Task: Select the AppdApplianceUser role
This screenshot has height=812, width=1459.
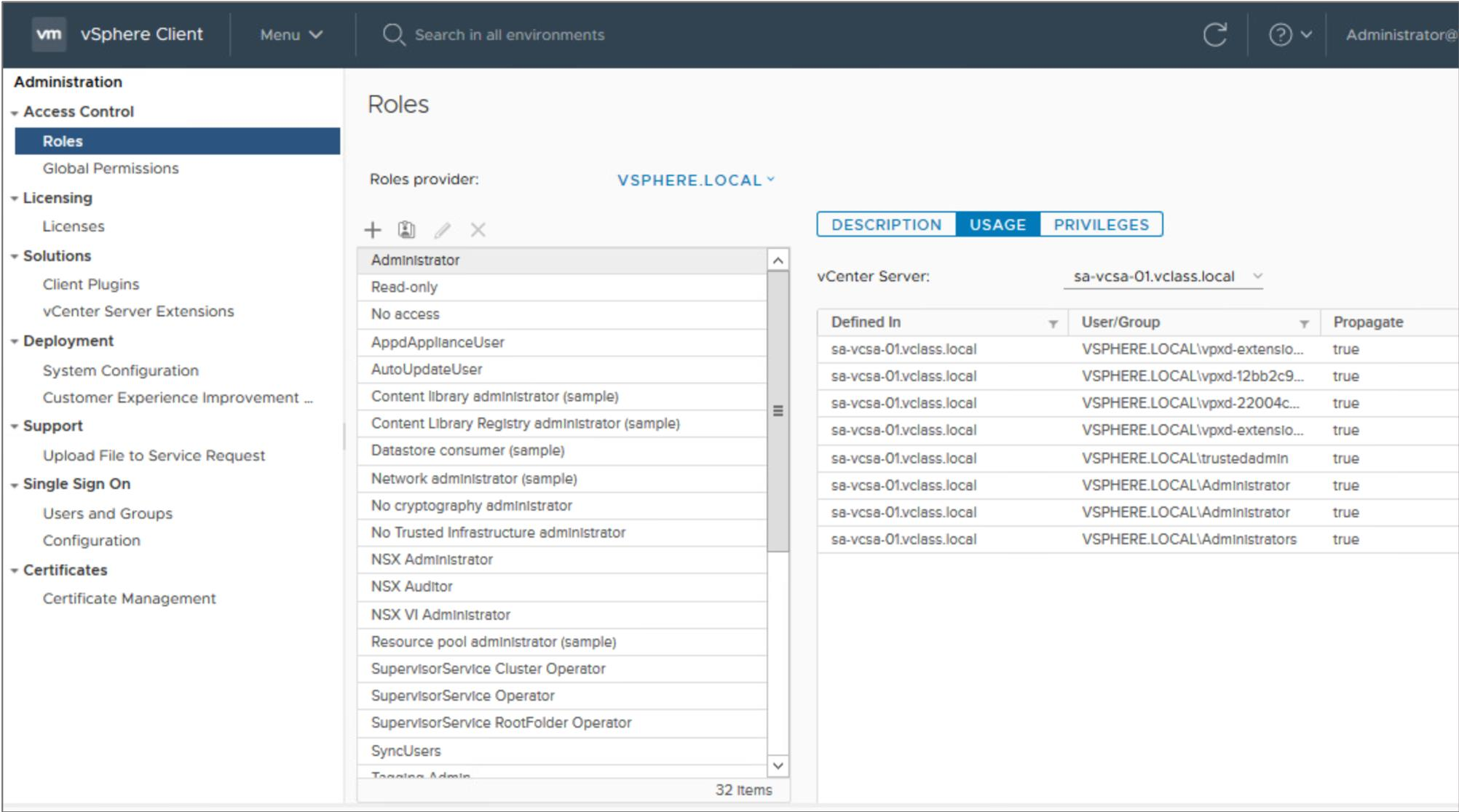Action: pos(561,342)
